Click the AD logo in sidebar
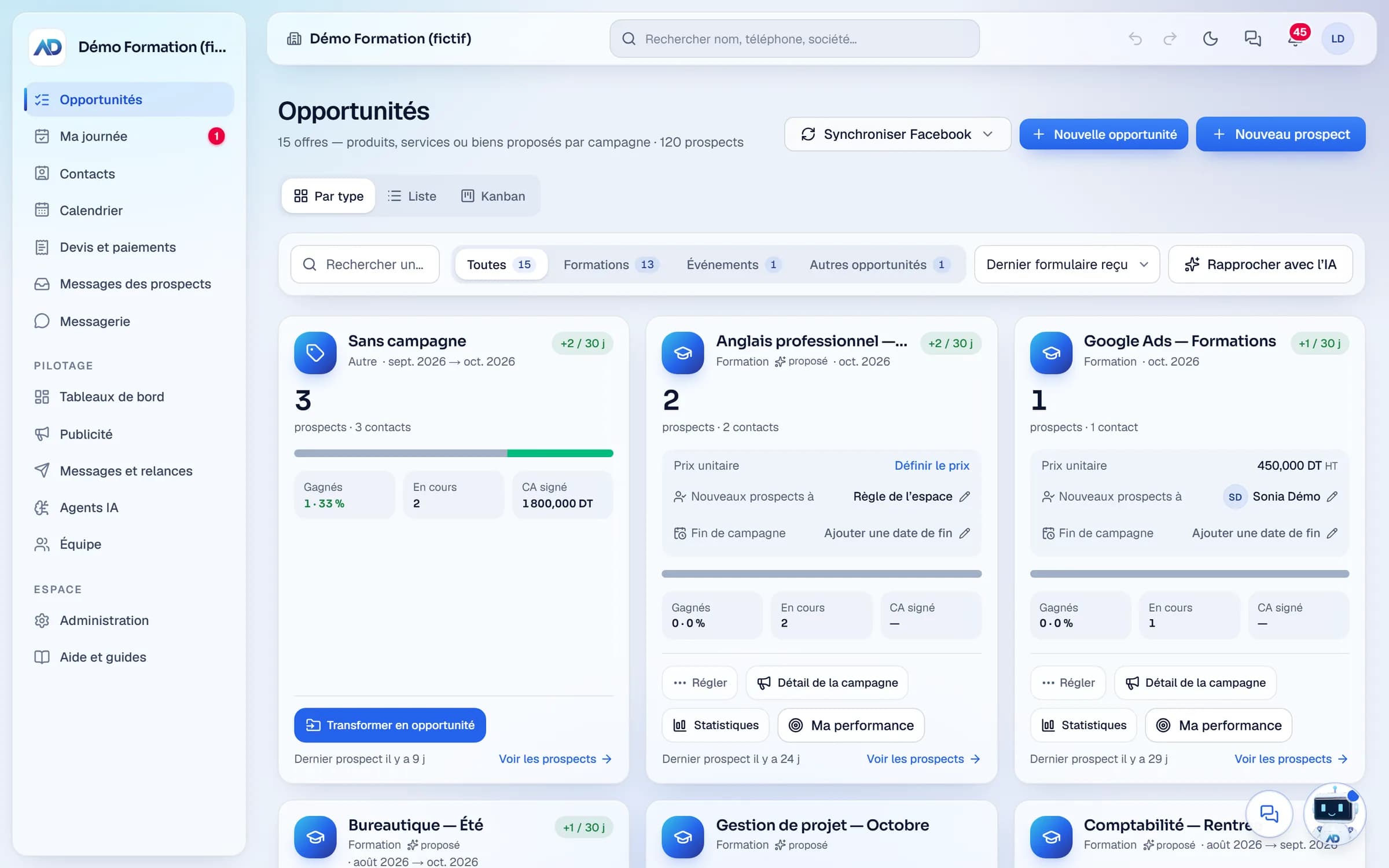Viewport: 1389px width, 868px height. 47,47
